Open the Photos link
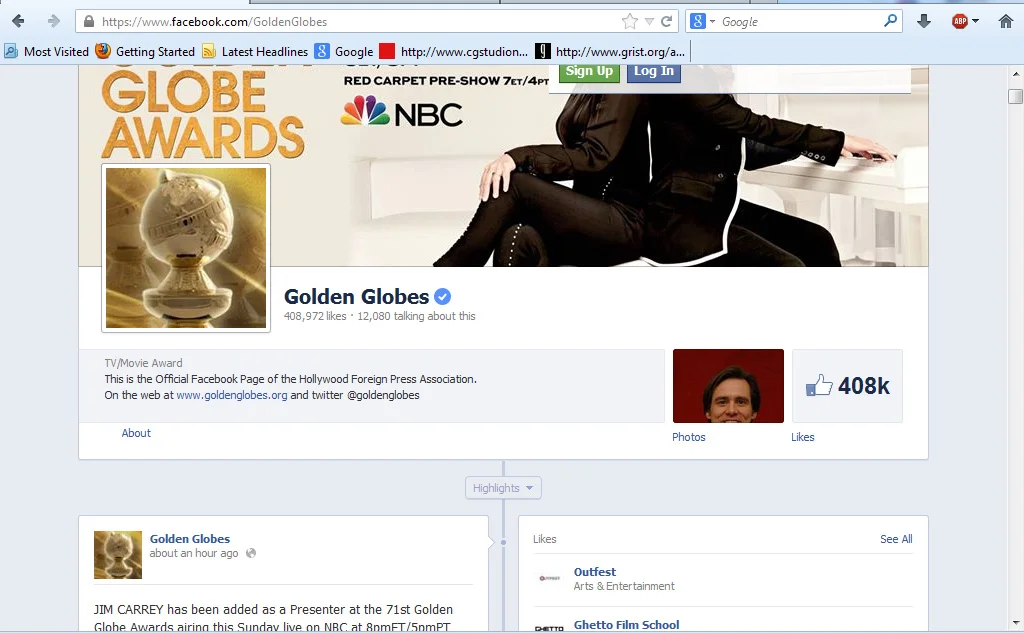1024x633 pixels. (689, 437)
